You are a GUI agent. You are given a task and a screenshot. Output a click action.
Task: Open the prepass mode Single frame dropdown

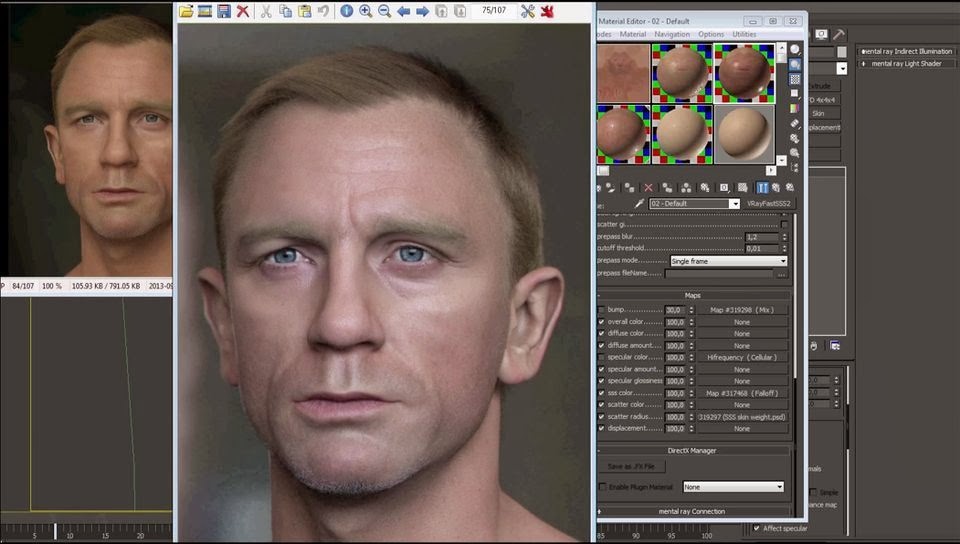728,261
